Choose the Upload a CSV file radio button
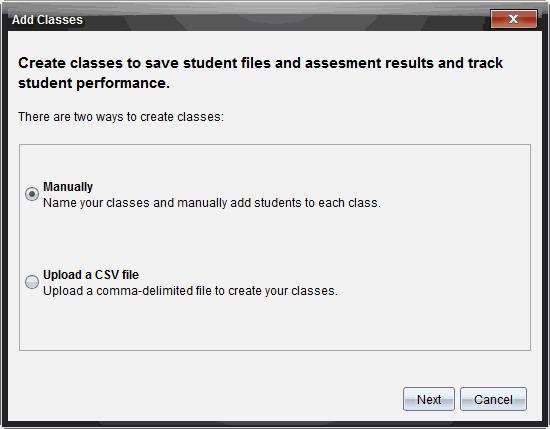The image size is (550, 429). [x=32, y=282]
